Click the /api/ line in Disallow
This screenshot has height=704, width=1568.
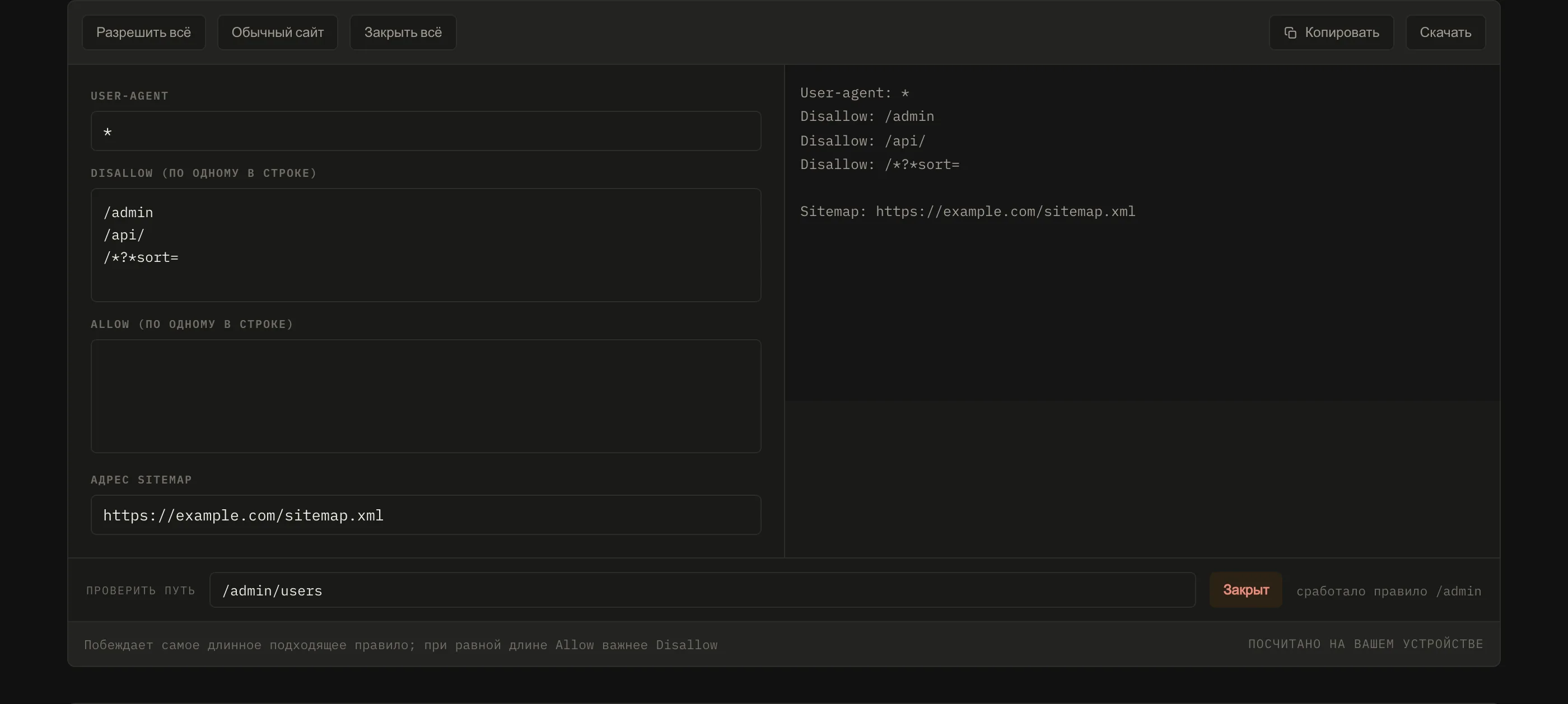click(x=124, y=235)
